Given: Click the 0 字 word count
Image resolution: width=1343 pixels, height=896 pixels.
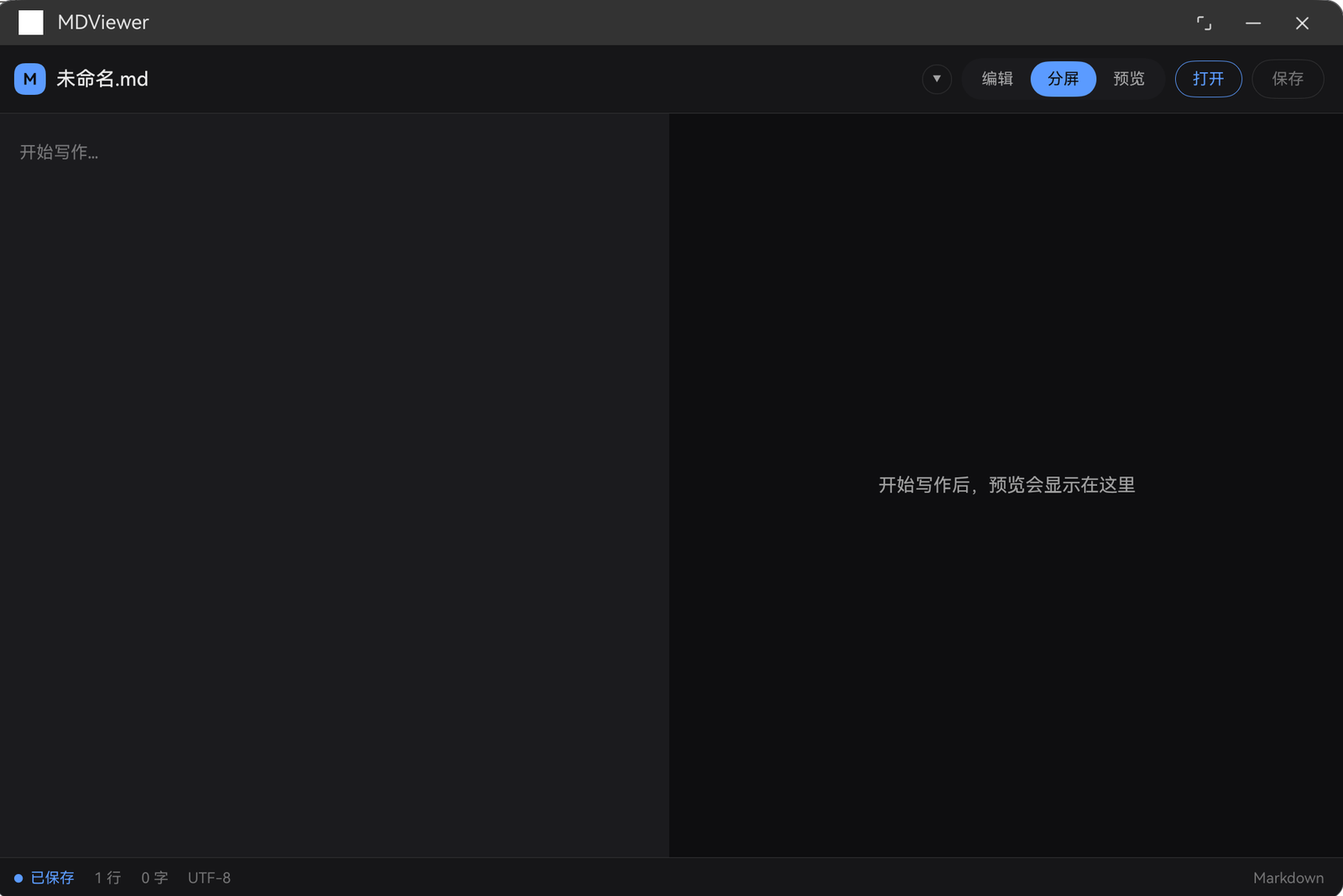Looking at the screenshot, I should coord(154,878).
